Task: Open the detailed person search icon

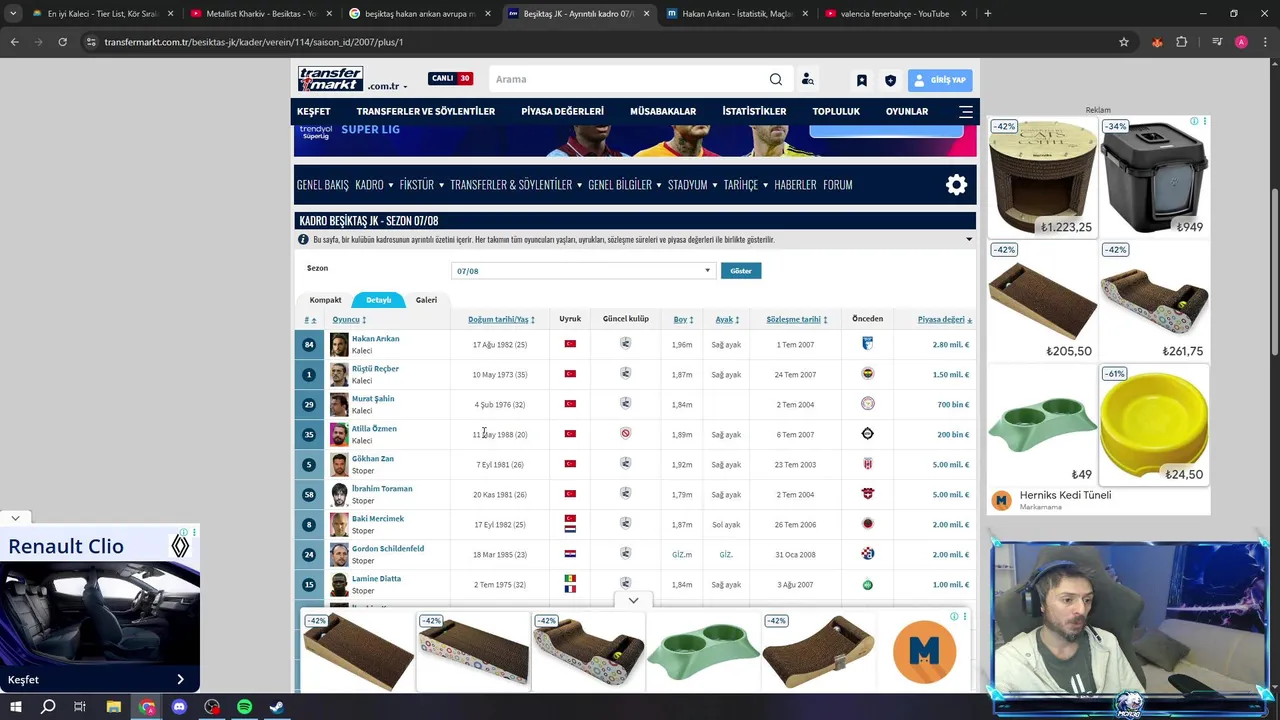Action: click(807, 79)
